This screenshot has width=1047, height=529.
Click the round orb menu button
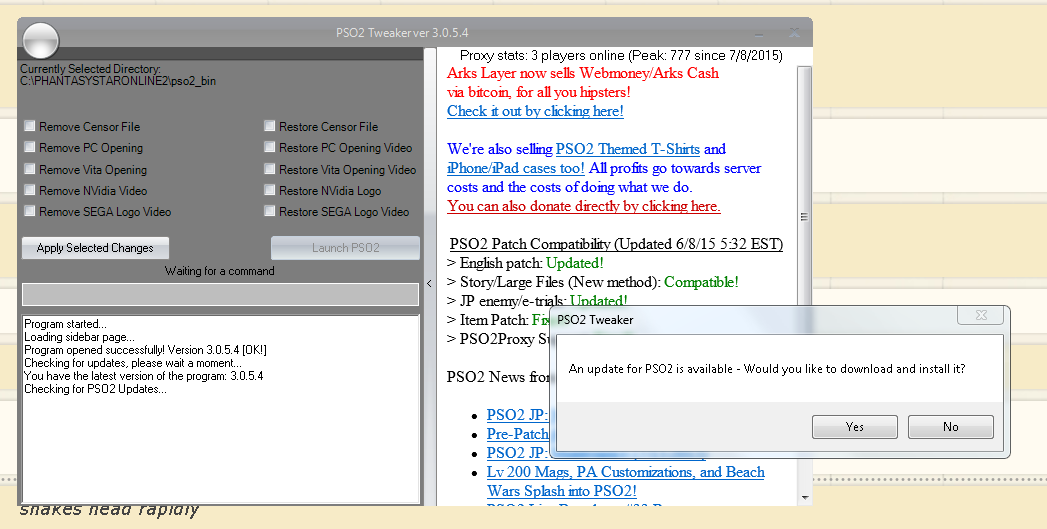point(41,40)
